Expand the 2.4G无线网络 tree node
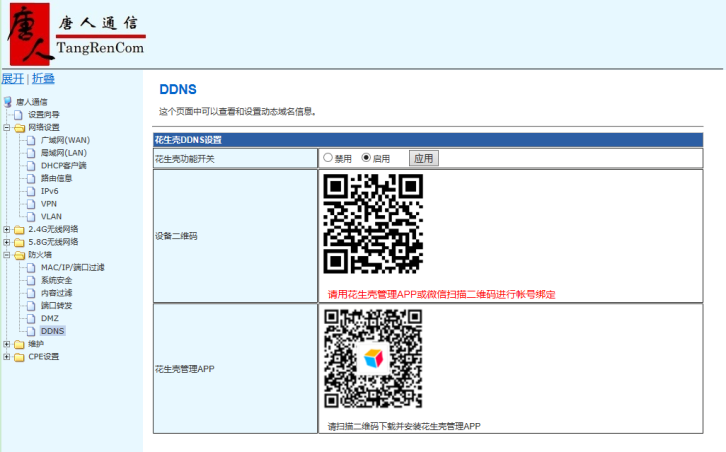Image resolution: width=726 pixels, height=452 pixels. point(7,229)
